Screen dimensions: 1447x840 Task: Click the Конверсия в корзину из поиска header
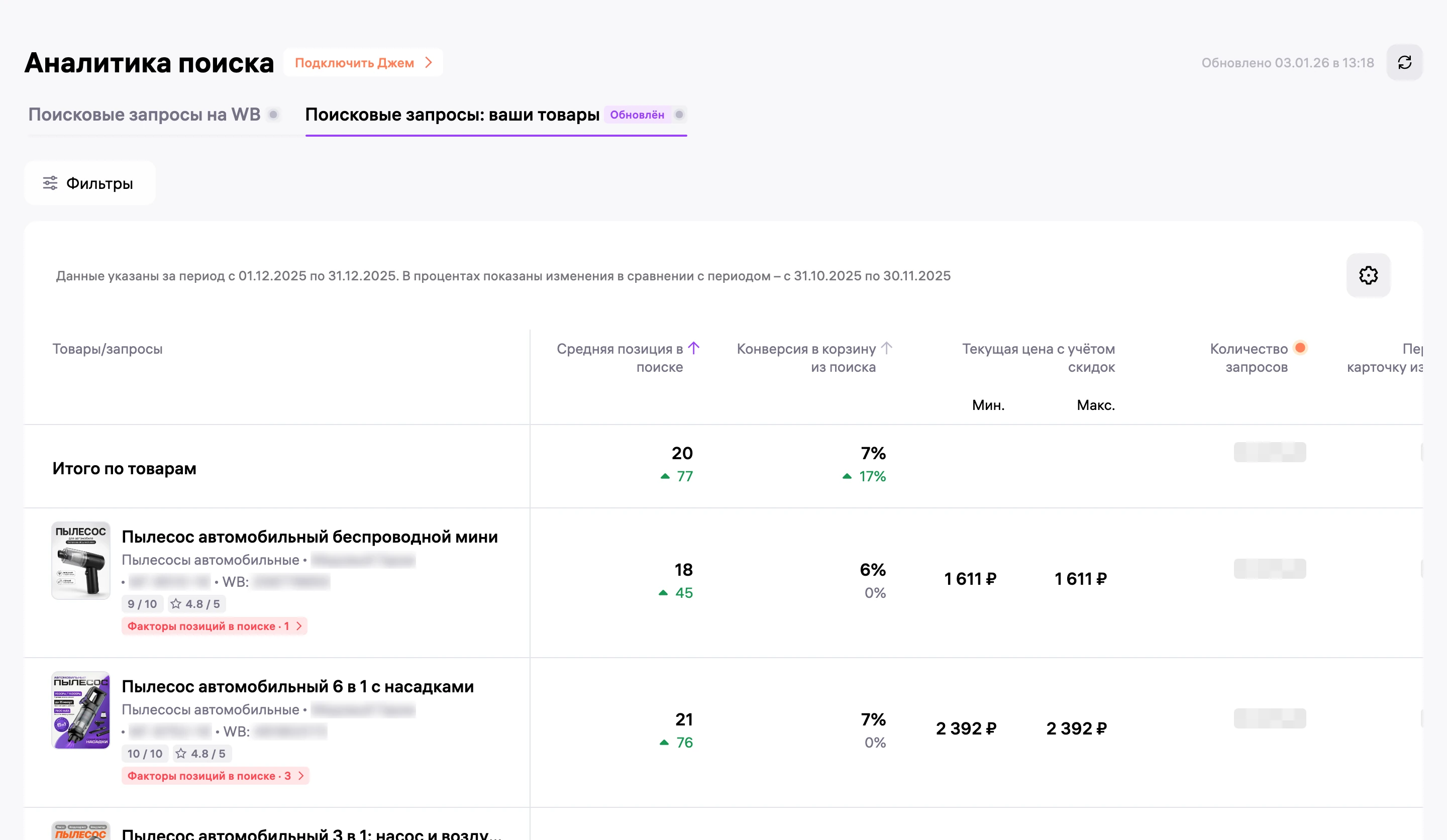click(806, 358)
